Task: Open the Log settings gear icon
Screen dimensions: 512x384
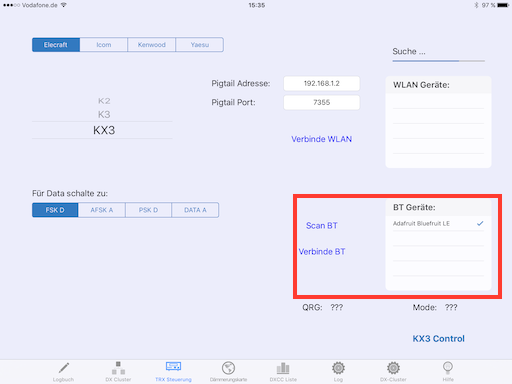Action: tap(338, 368)
